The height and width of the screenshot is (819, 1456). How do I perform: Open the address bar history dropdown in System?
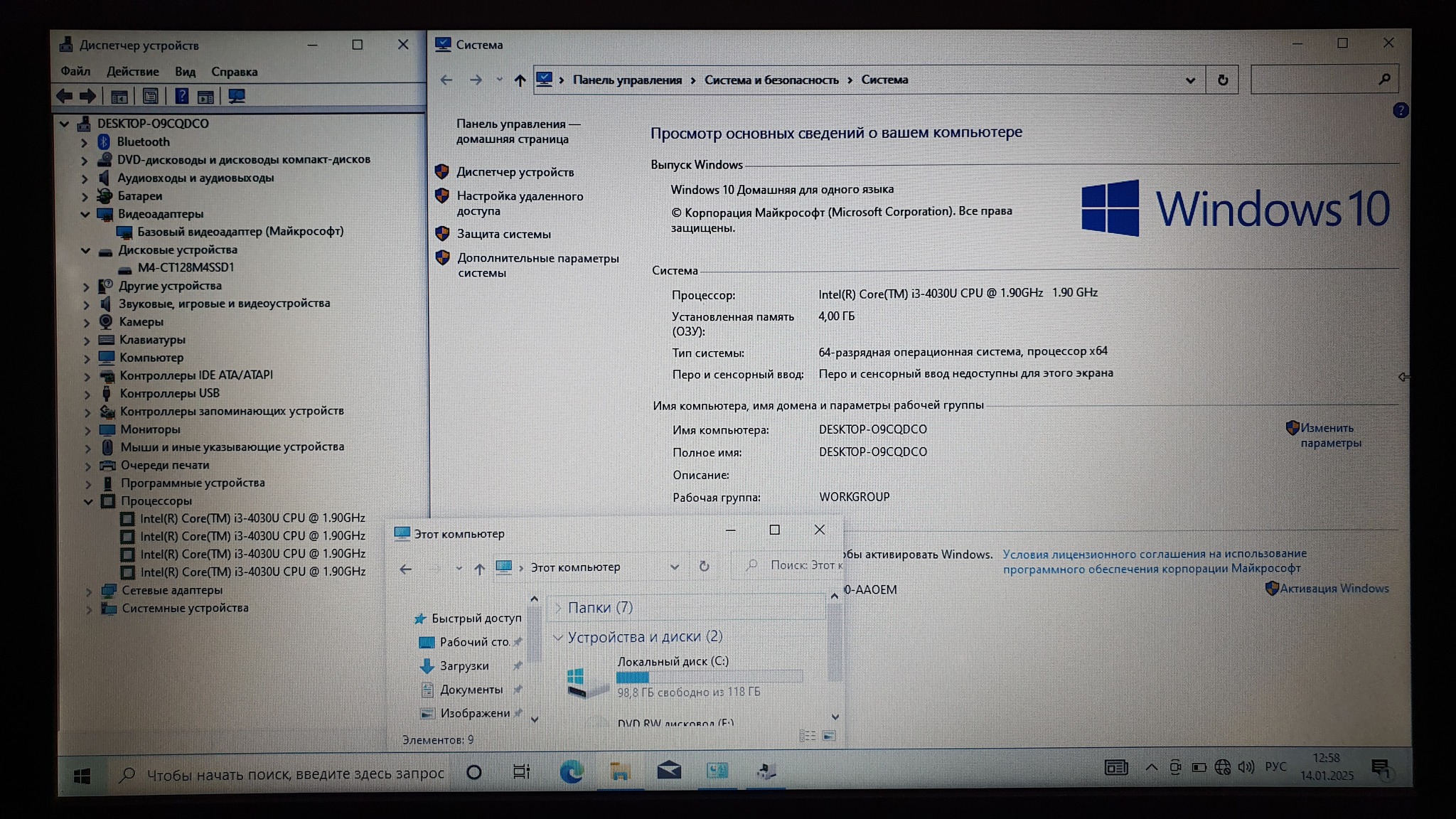1190,80
